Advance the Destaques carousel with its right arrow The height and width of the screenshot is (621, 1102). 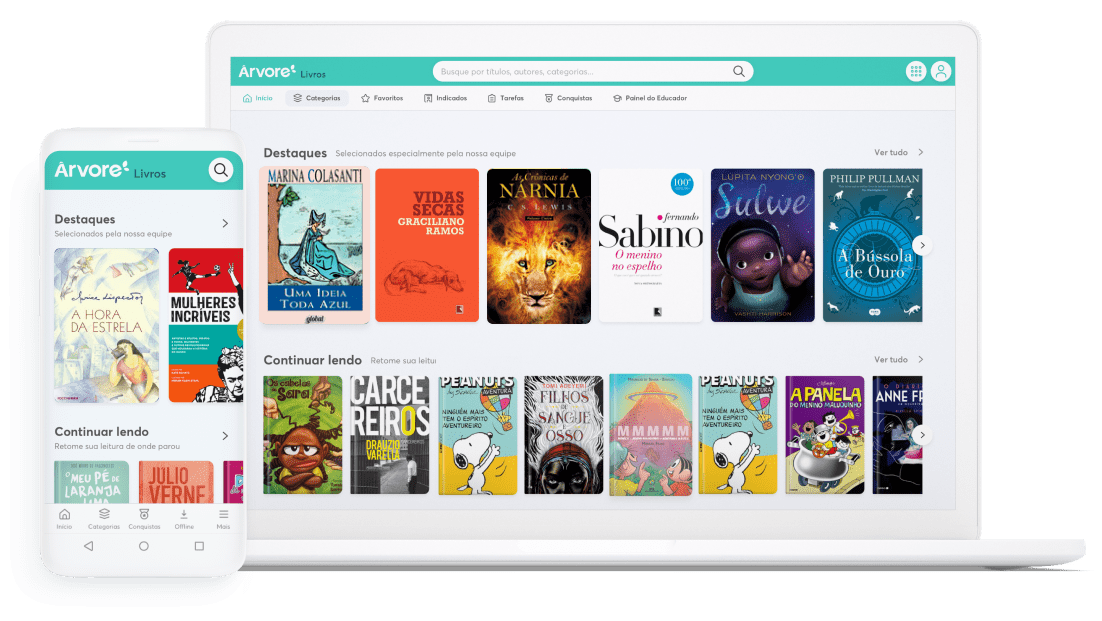(922, 245)
